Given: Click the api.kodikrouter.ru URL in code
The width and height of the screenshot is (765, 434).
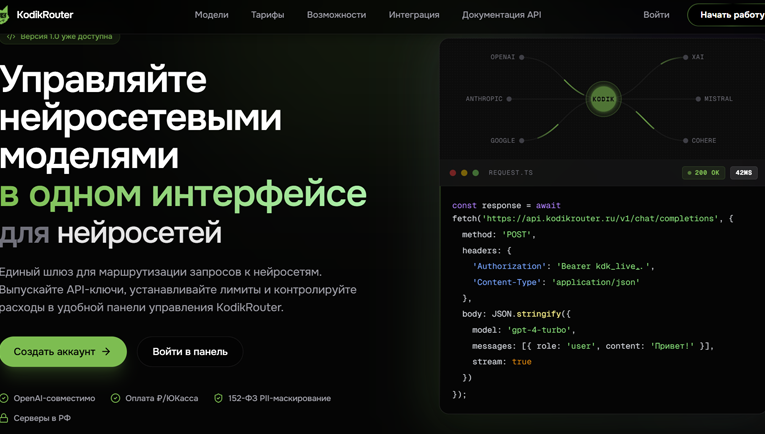Looking at the screenshot, I should coord(601,218).
